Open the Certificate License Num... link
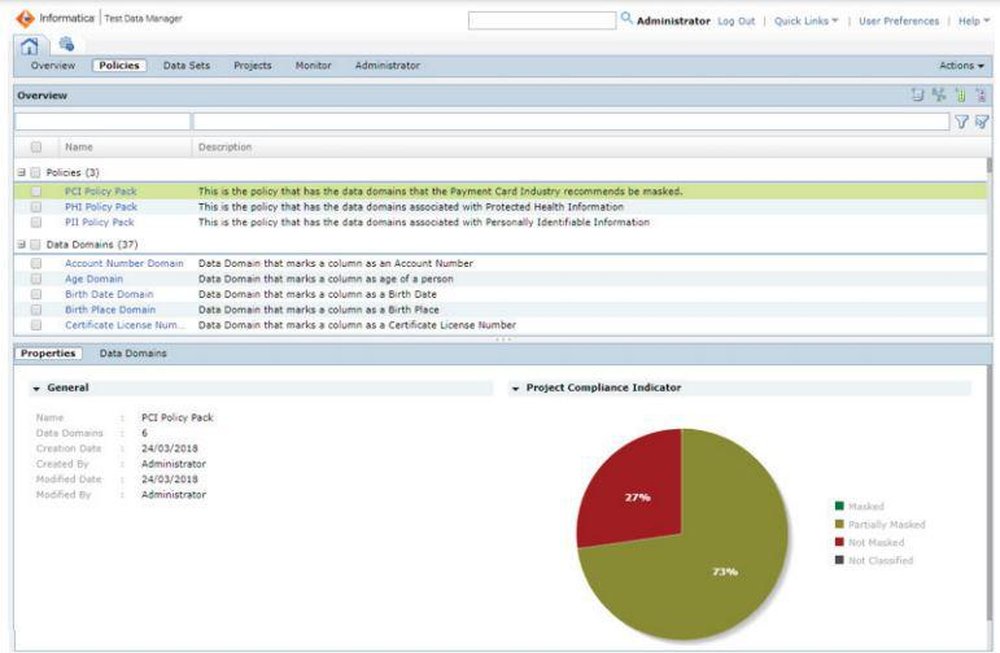Viewport: 1000px width, 653px height. pyautogui.click(x=125, y=325)
